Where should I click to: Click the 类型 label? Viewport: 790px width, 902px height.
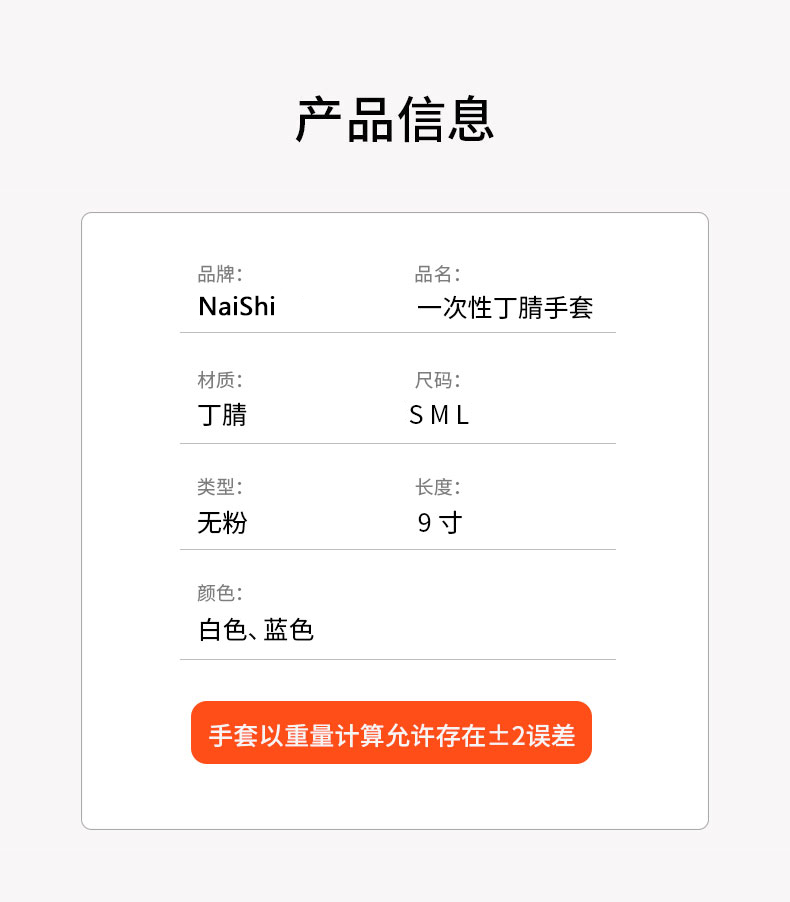point(220,487)
